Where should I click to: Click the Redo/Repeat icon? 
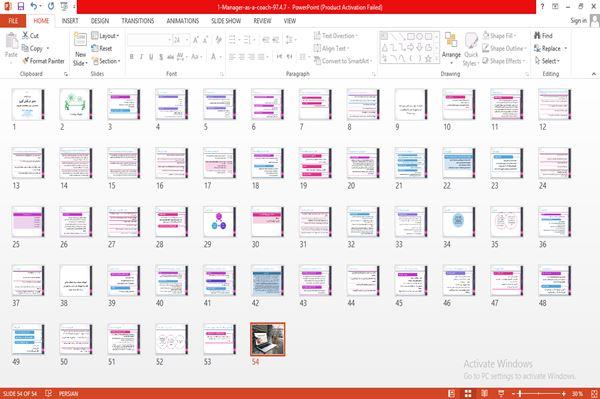tap(51, 6)
